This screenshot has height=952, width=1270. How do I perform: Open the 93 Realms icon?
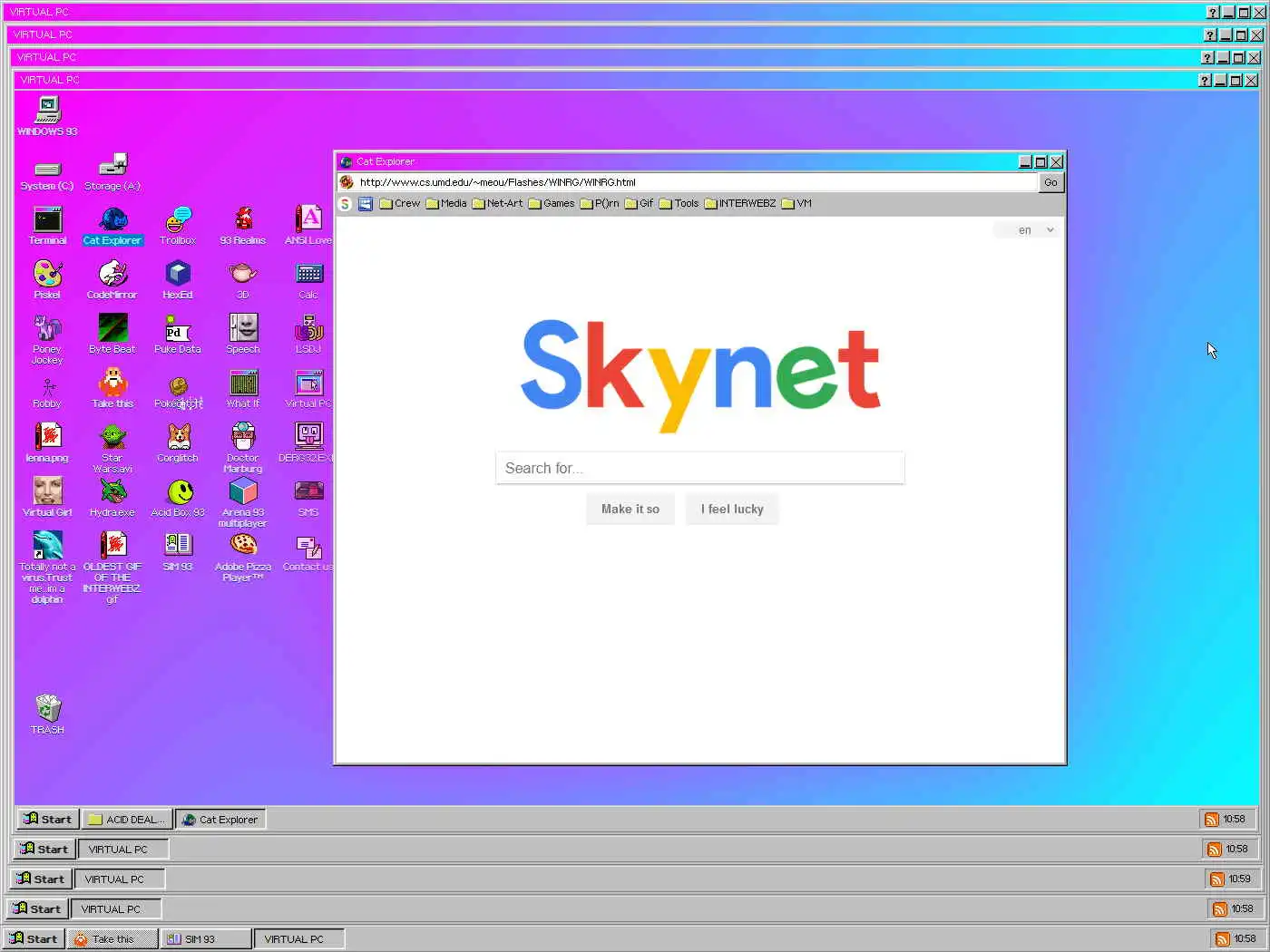[243, 226]
